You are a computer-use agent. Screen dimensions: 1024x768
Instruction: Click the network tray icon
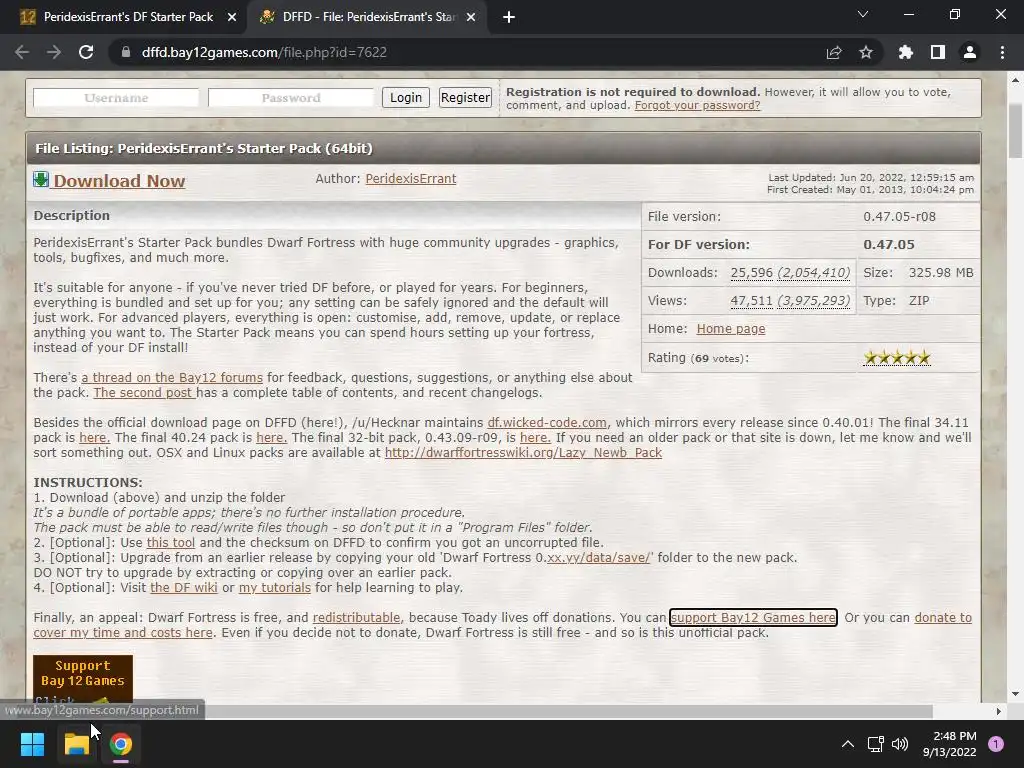coord(875,744)
